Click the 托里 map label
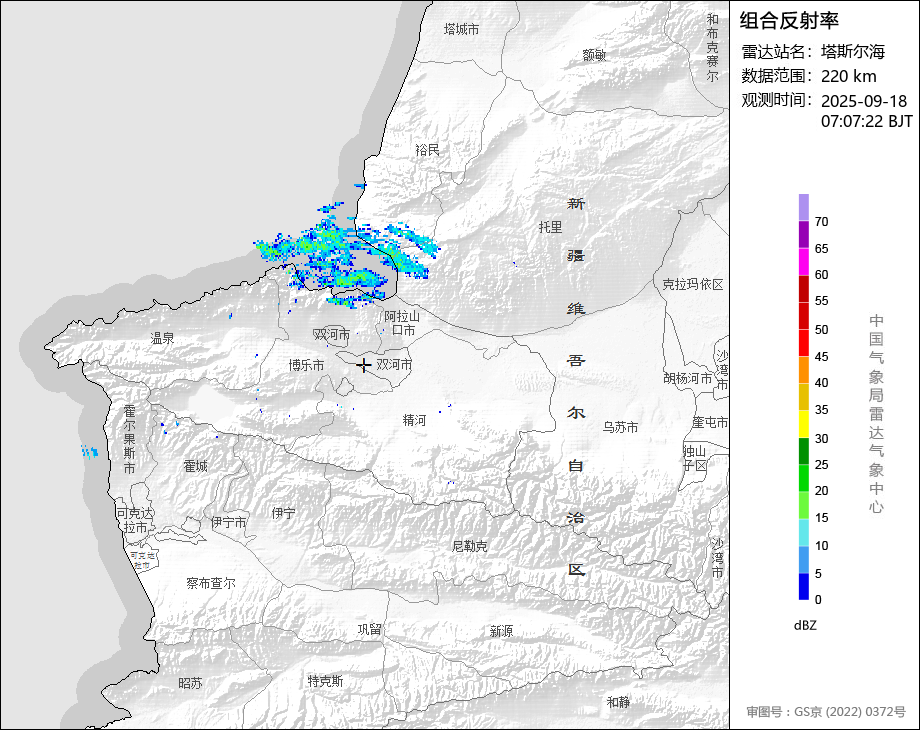 (550, 227)
